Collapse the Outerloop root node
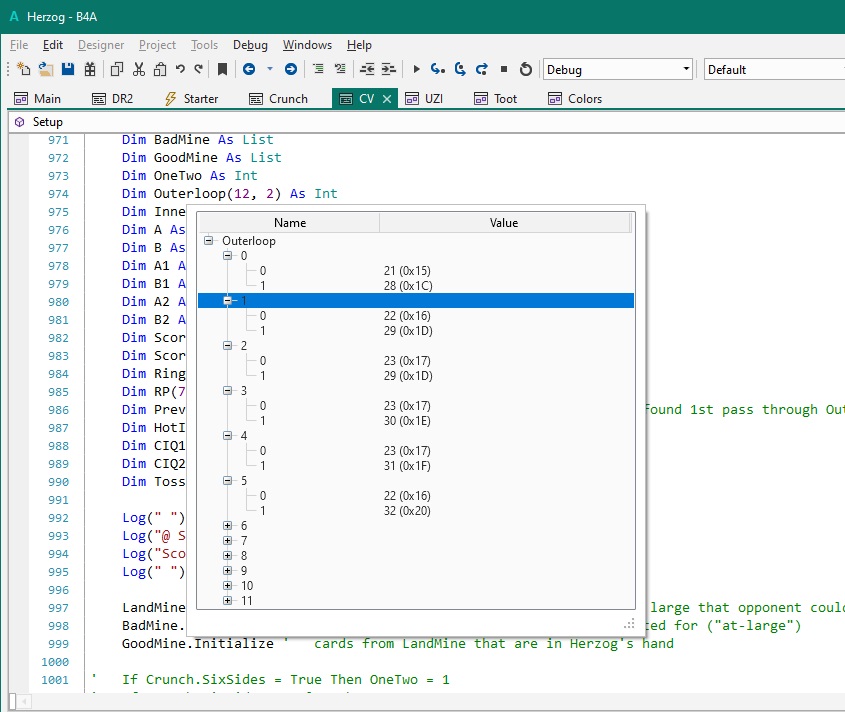The image size is (845, 712). (209, 241)
